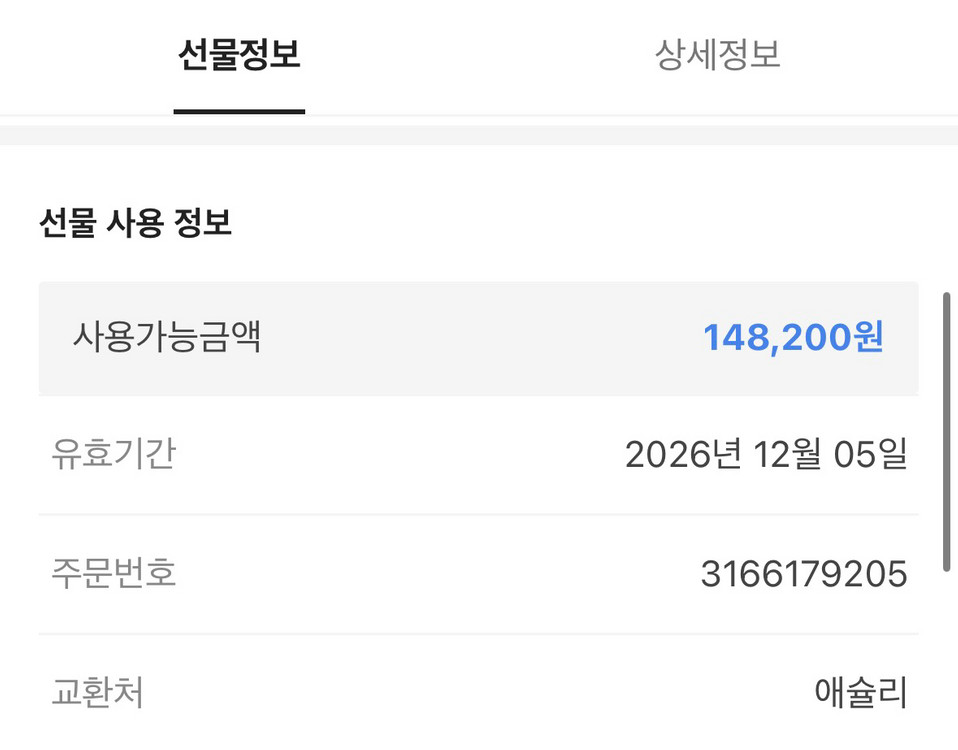Select the 사용가능금액 label
The width and height of the screenshot is (958, 750).
click(166, 337)
